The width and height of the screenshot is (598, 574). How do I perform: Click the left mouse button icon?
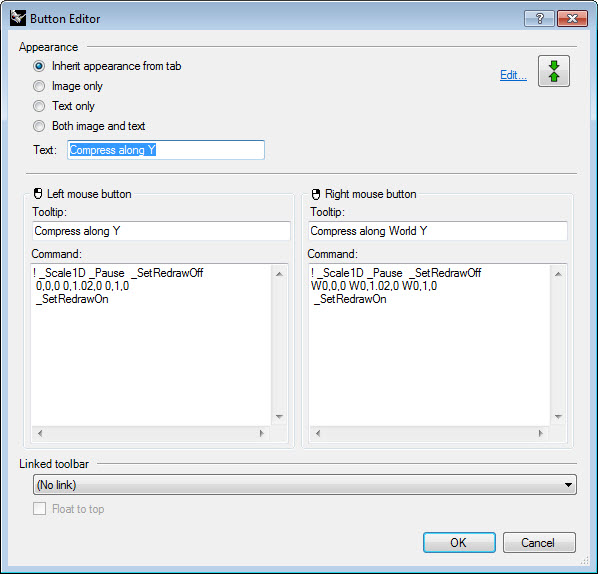point(38,194)
